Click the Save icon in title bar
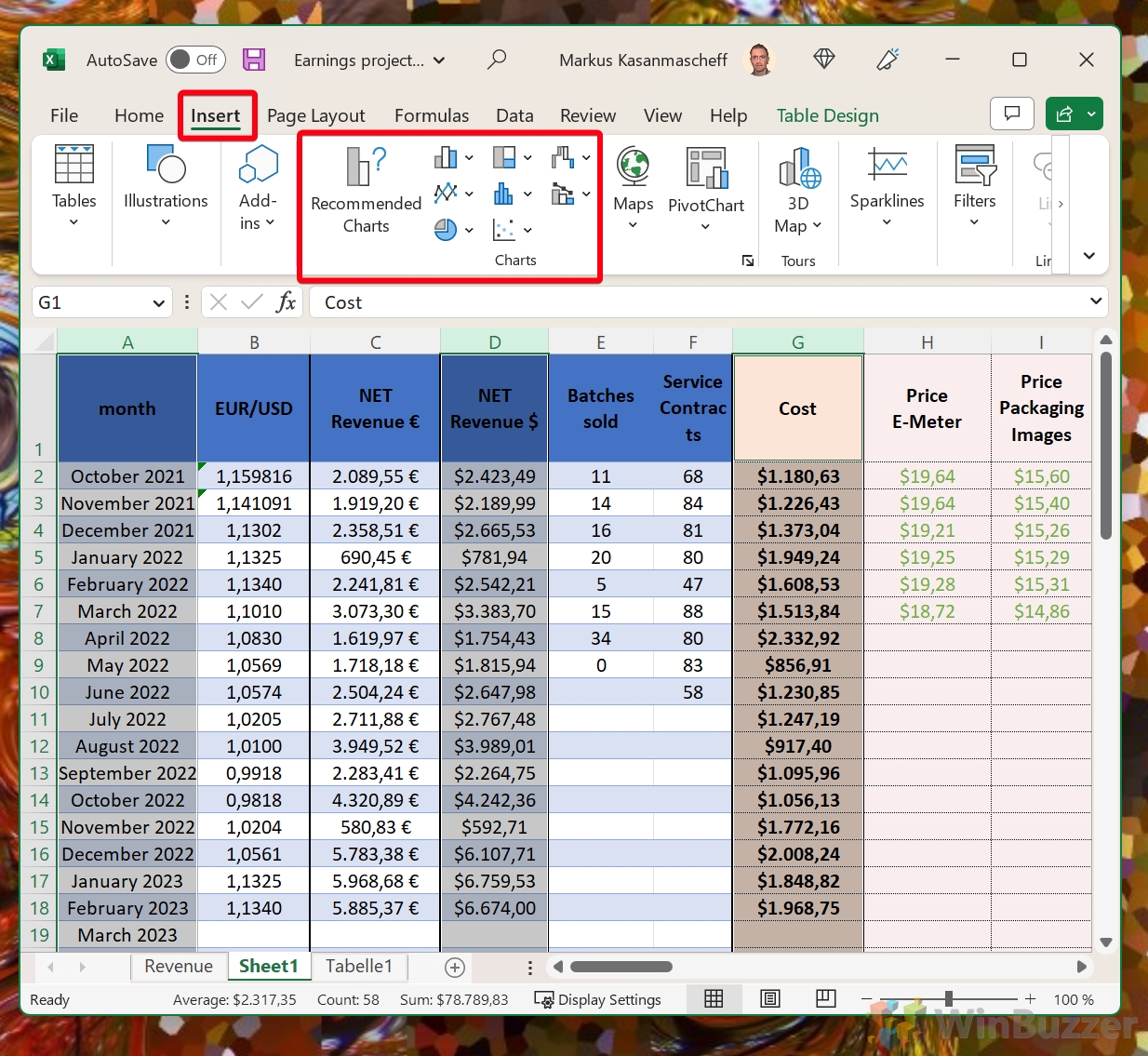The image size is (1148, 1056). [254, 60]
